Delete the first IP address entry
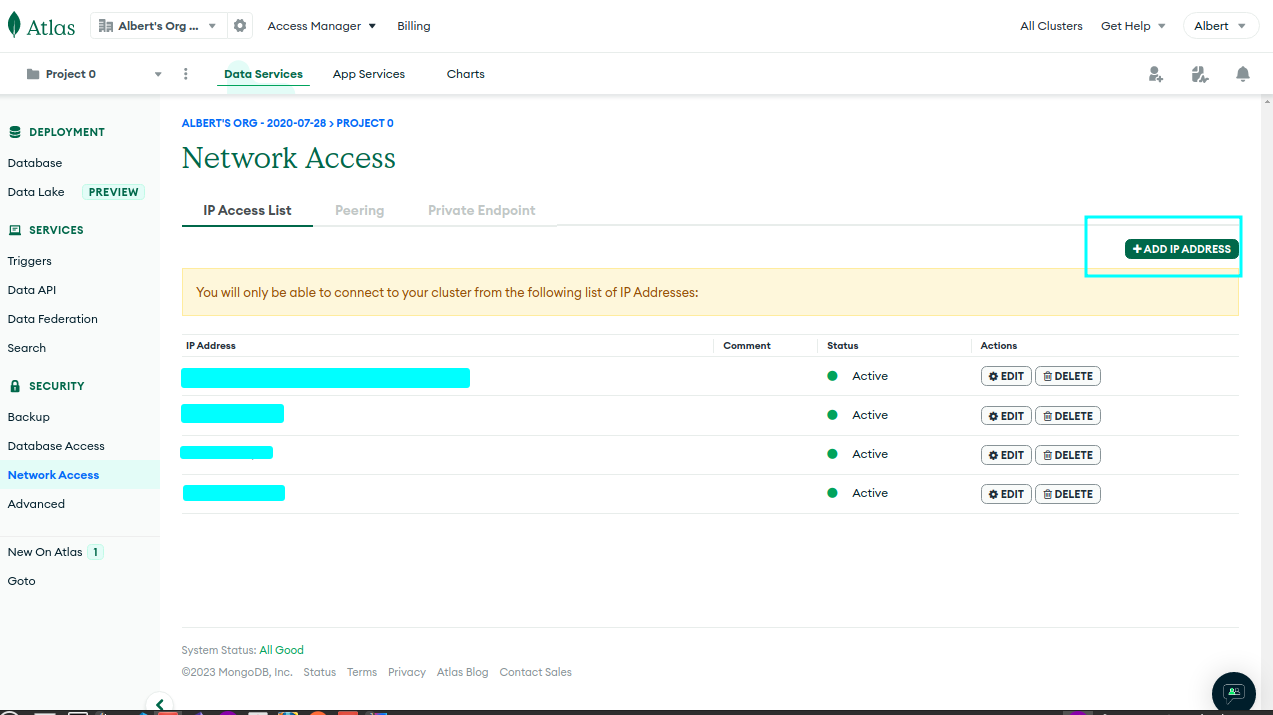 click(x=1067, y=376)
